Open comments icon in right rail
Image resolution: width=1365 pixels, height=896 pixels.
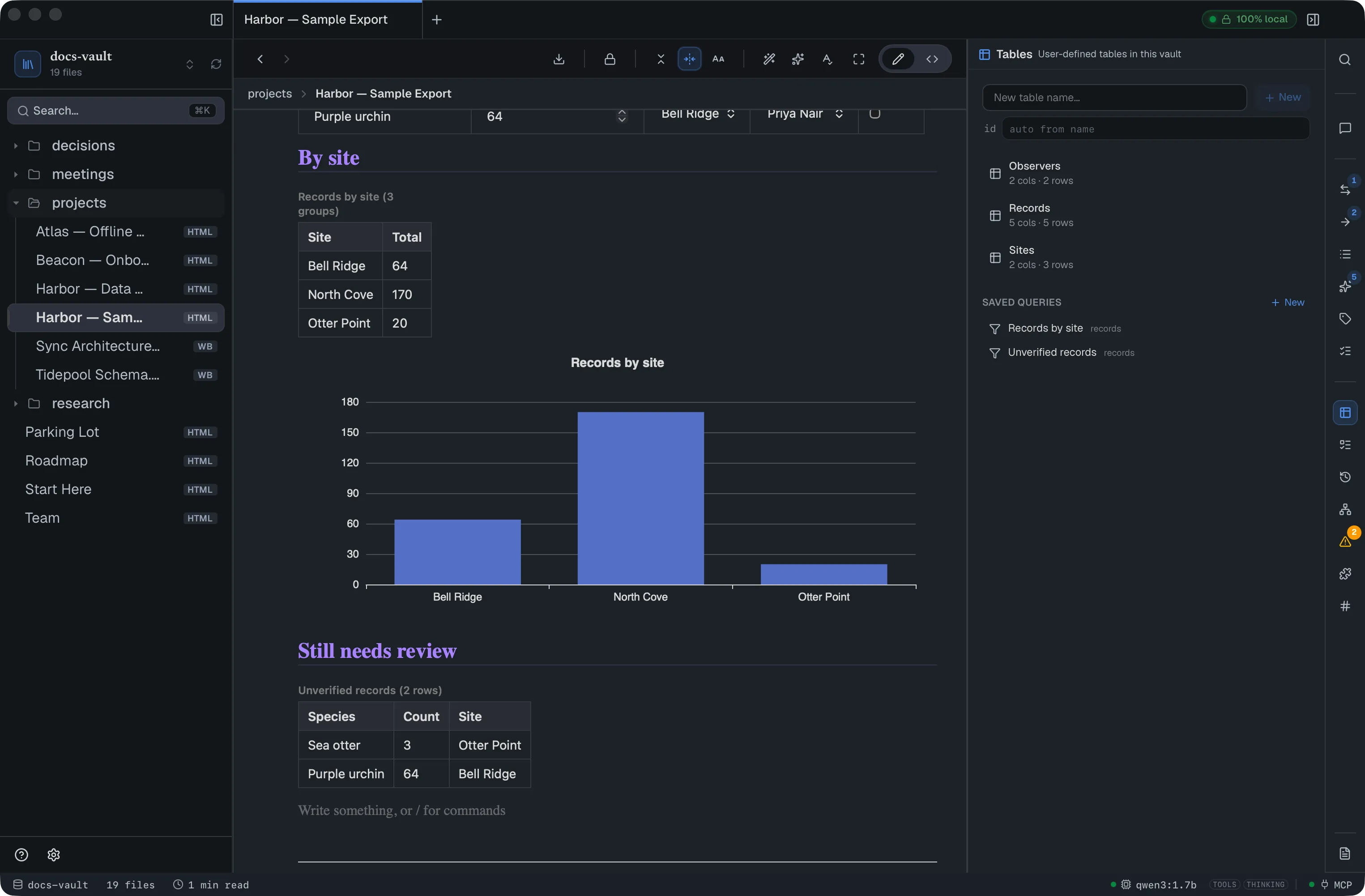pyautogui.click(x=1344, y=128)
